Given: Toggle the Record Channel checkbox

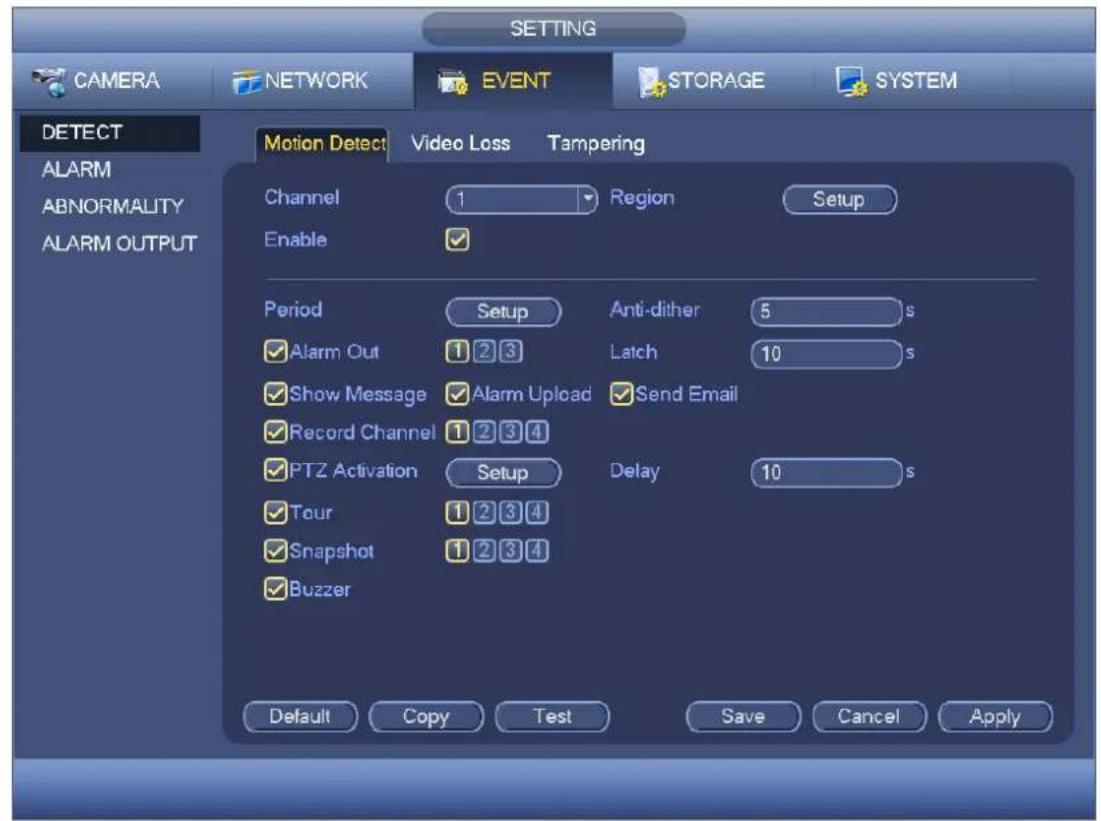Looking at the screenshot, I should (x=275, y=432).
